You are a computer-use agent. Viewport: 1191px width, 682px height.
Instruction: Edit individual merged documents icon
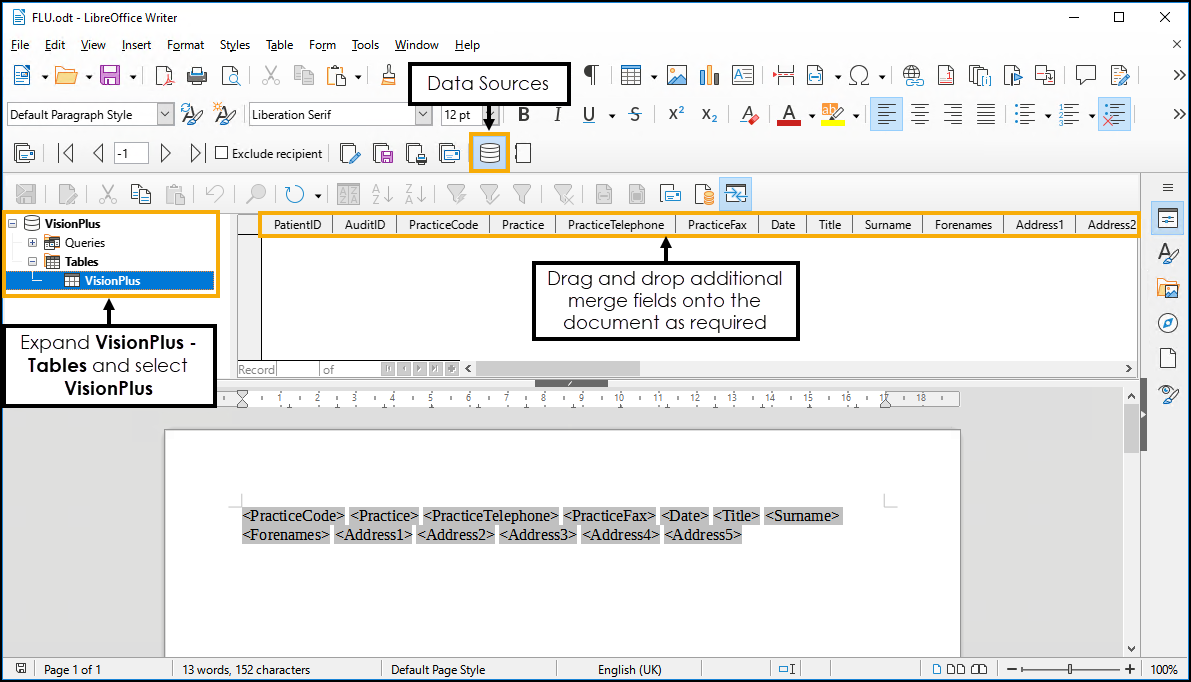click(349, 153)
